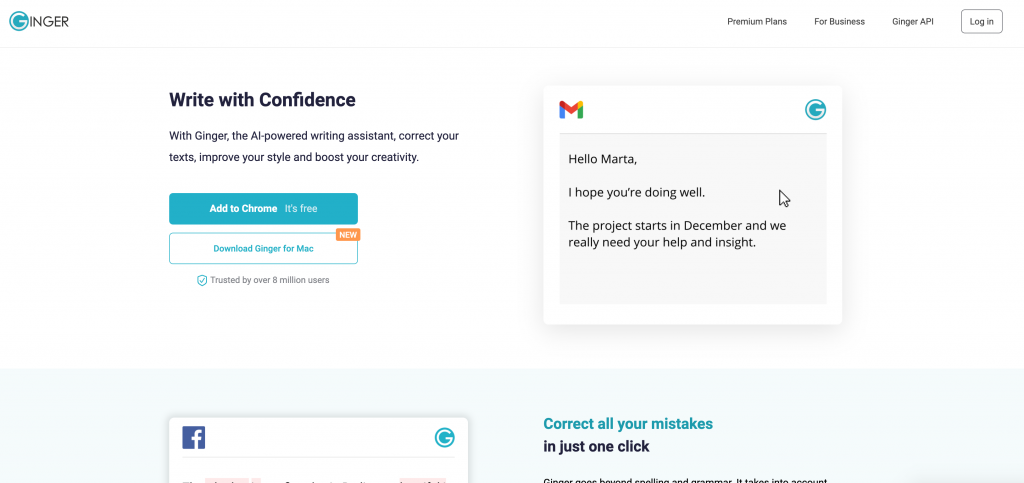Click the Correct all your mistakes heading
The image size is (1024, 483).
point(628,424)
